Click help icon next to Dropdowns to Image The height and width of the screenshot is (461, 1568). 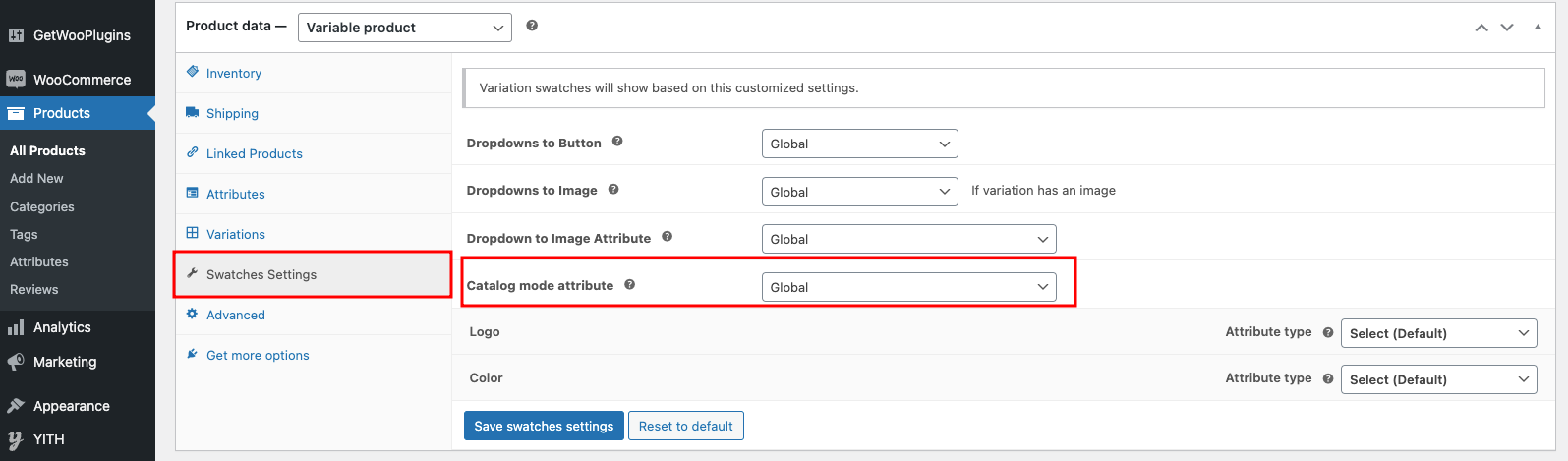click(x=613, y=190)
